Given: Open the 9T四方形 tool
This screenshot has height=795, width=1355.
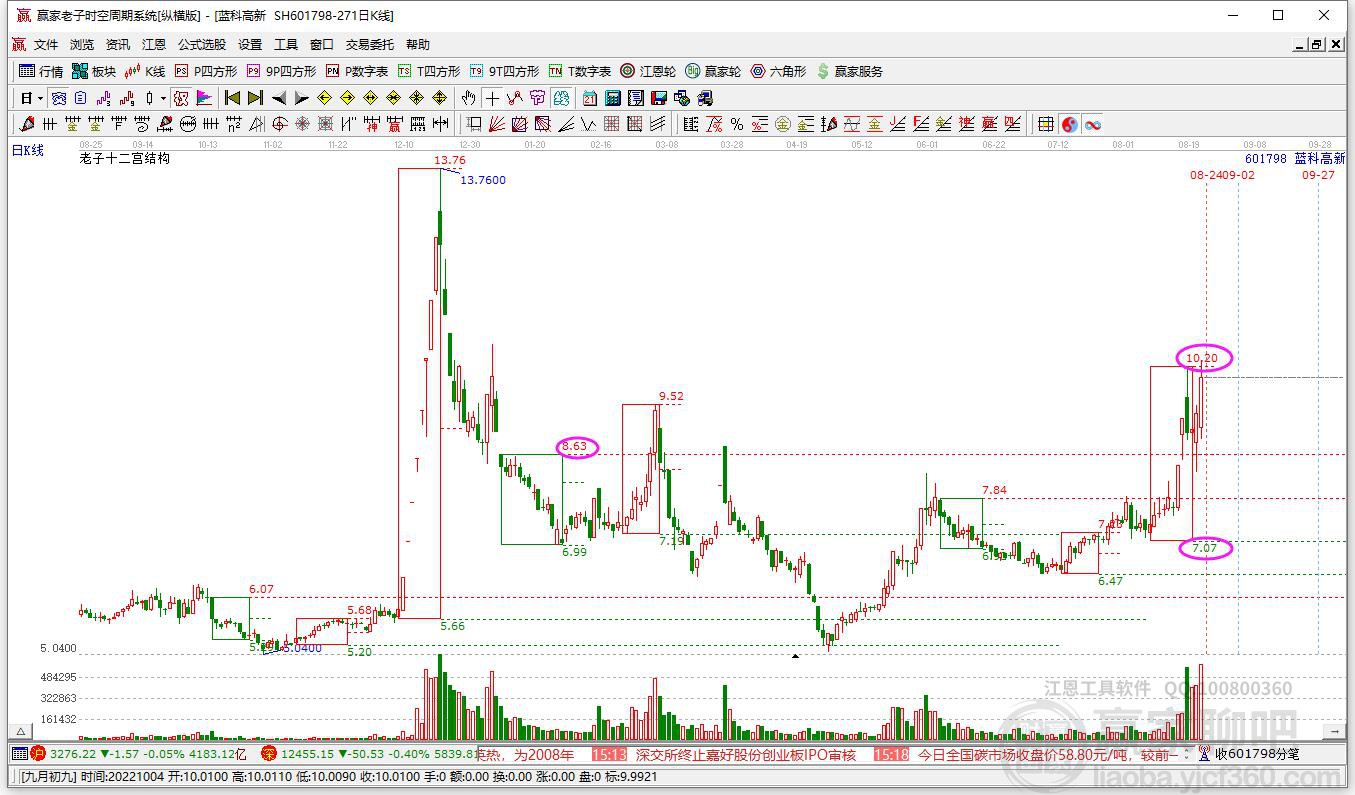Looking at the screenshot, I should point(504,71).
